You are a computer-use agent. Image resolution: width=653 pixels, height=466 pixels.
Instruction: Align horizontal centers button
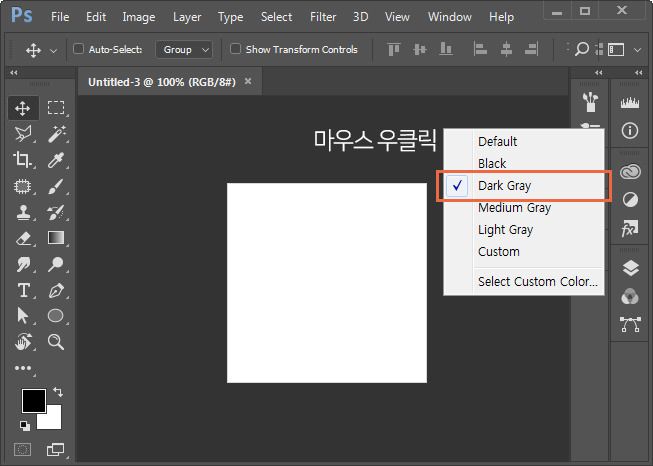(x=506, y=49)
